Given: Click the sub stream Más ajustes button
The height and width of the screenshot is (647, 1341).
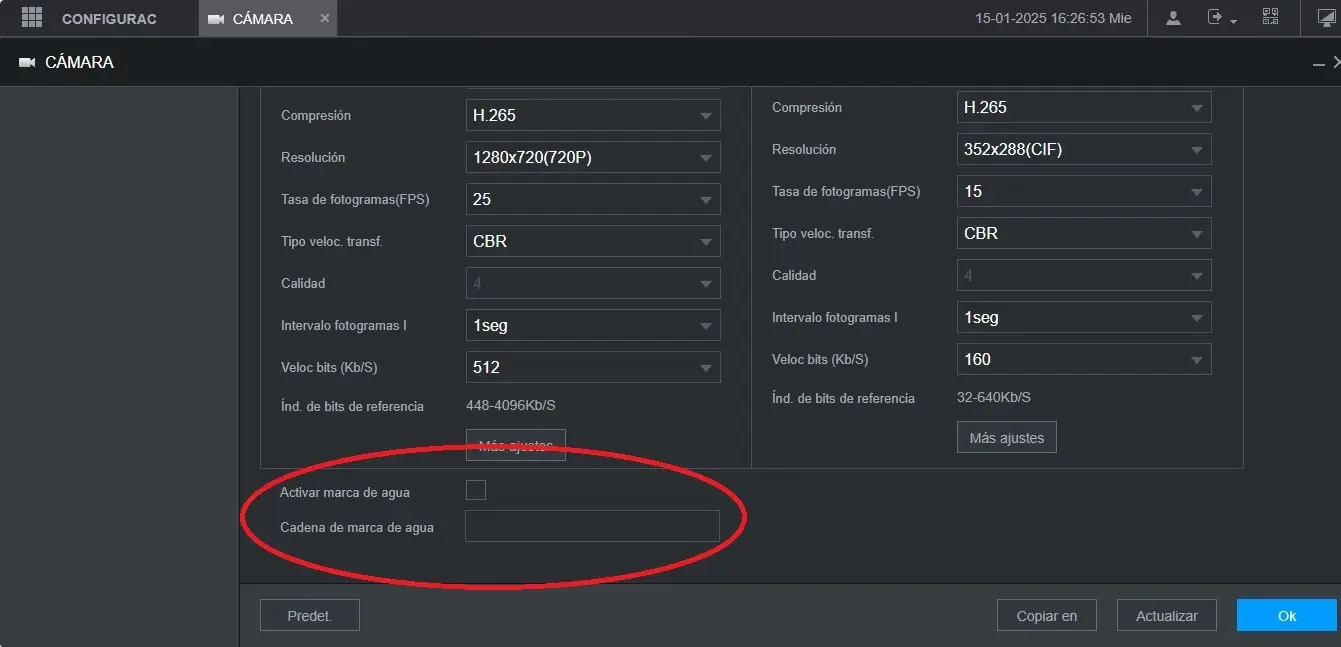Looking at the screenshot, I should (x=1007, y=437).
